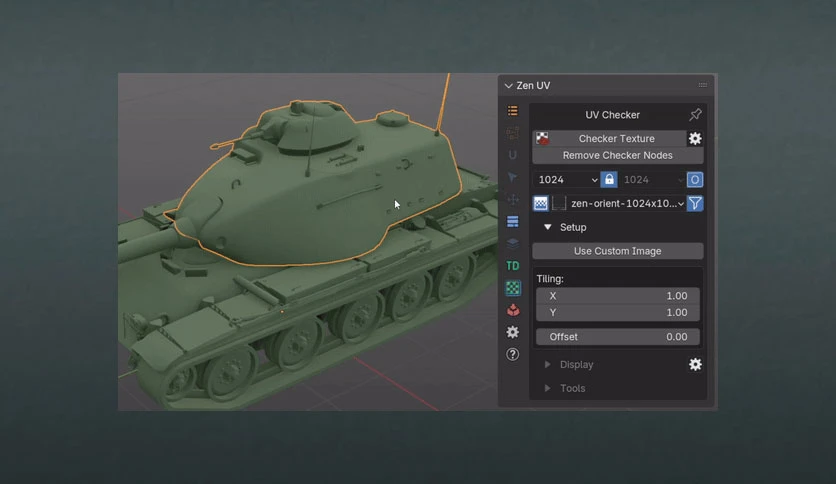The width and height of the screenshot is (836, 484).
Task: Click the panel drag grip dots in Zen UV header
Action: [x=703, y=85]
